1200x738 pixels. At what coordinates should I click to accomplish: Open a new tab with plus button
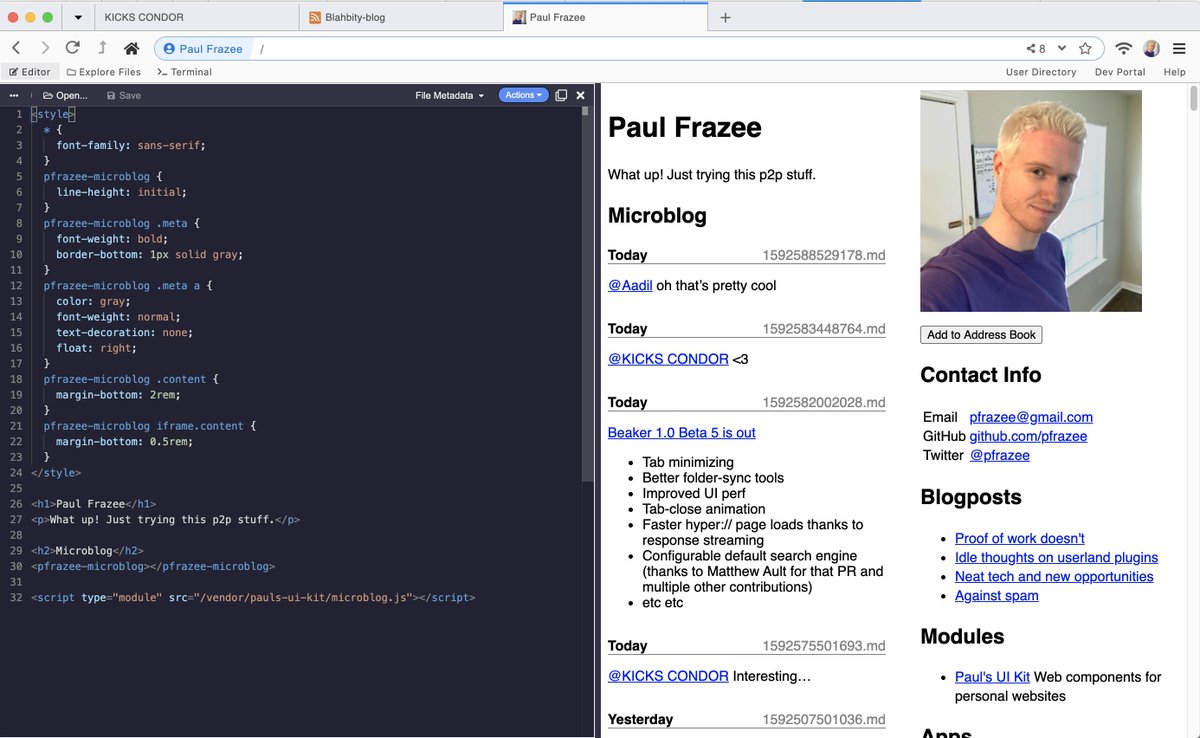click(x=726, y=17)
